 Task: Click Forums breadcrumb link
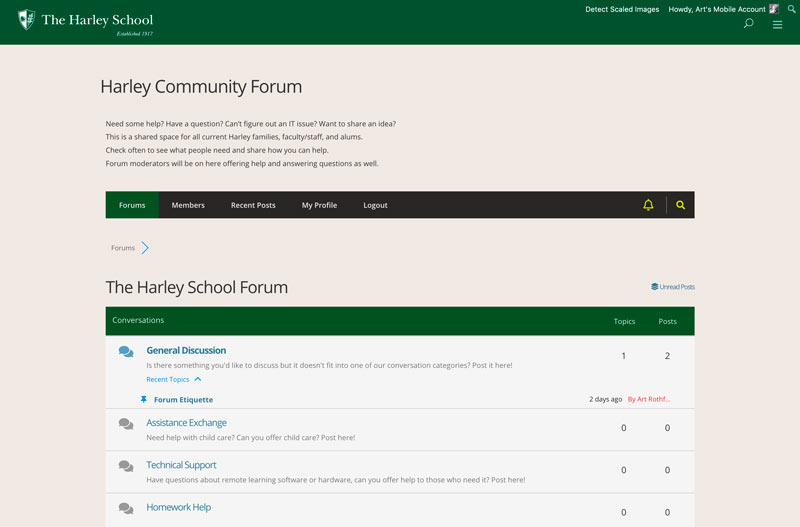pos(123,248)
